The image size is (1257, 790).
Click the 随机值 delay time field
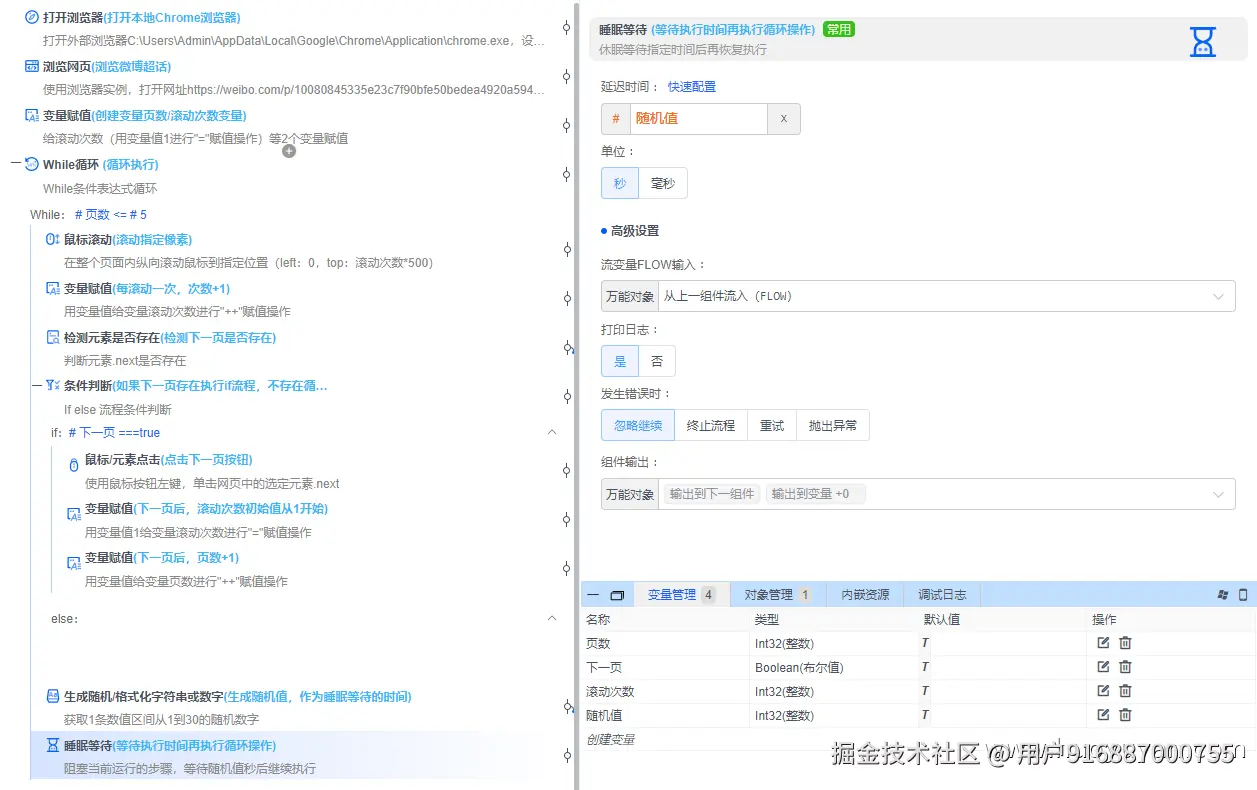click(x=698, y=119)
